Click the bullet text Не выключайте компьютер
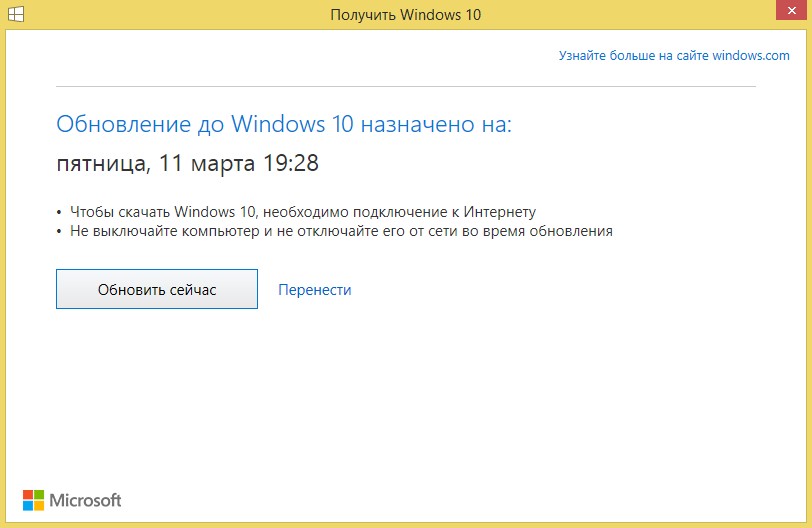 coord(340,231)
